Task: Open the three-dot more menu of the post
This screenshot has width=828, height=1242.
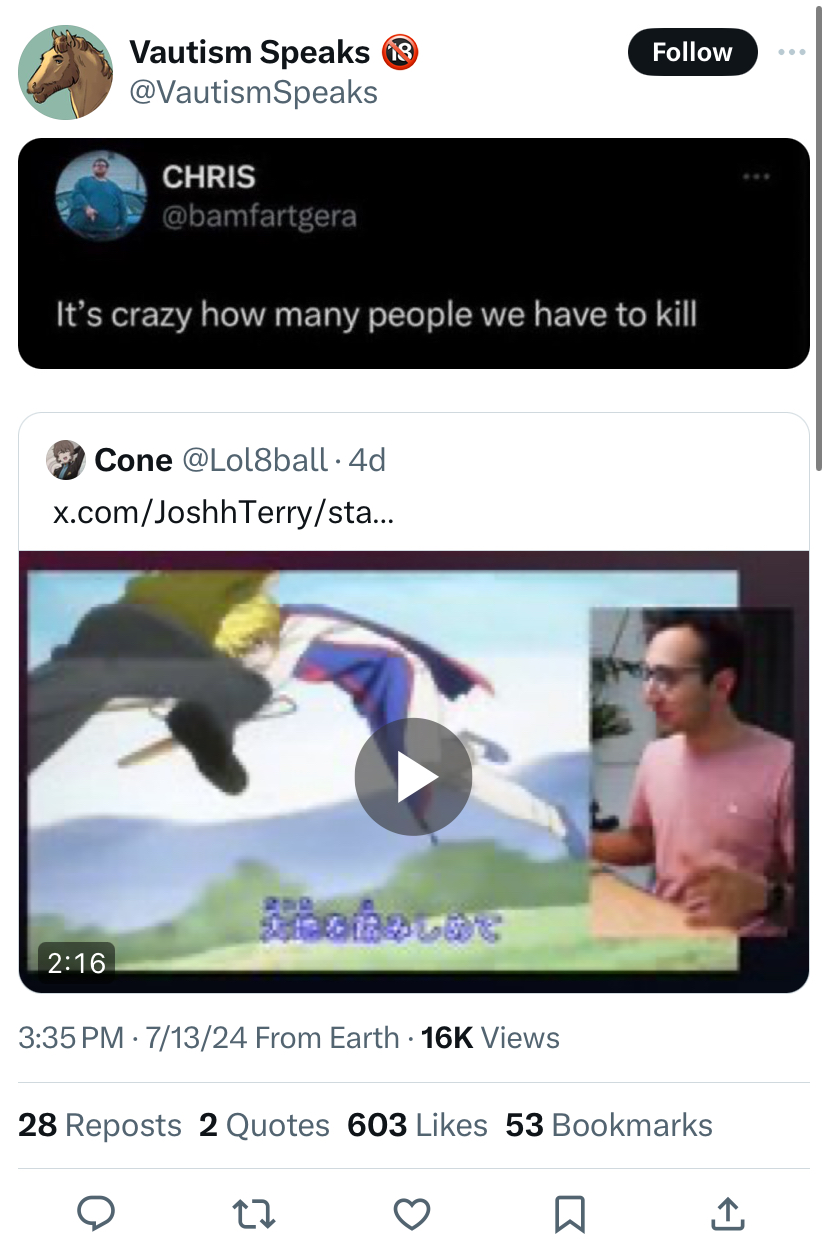Action: (x=791, y=53)
